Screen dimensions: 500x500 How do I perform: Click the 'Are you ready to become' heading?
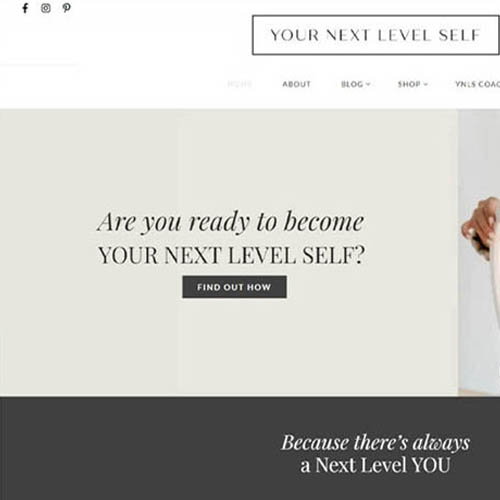pyautogui.click(x=231, y=222)
